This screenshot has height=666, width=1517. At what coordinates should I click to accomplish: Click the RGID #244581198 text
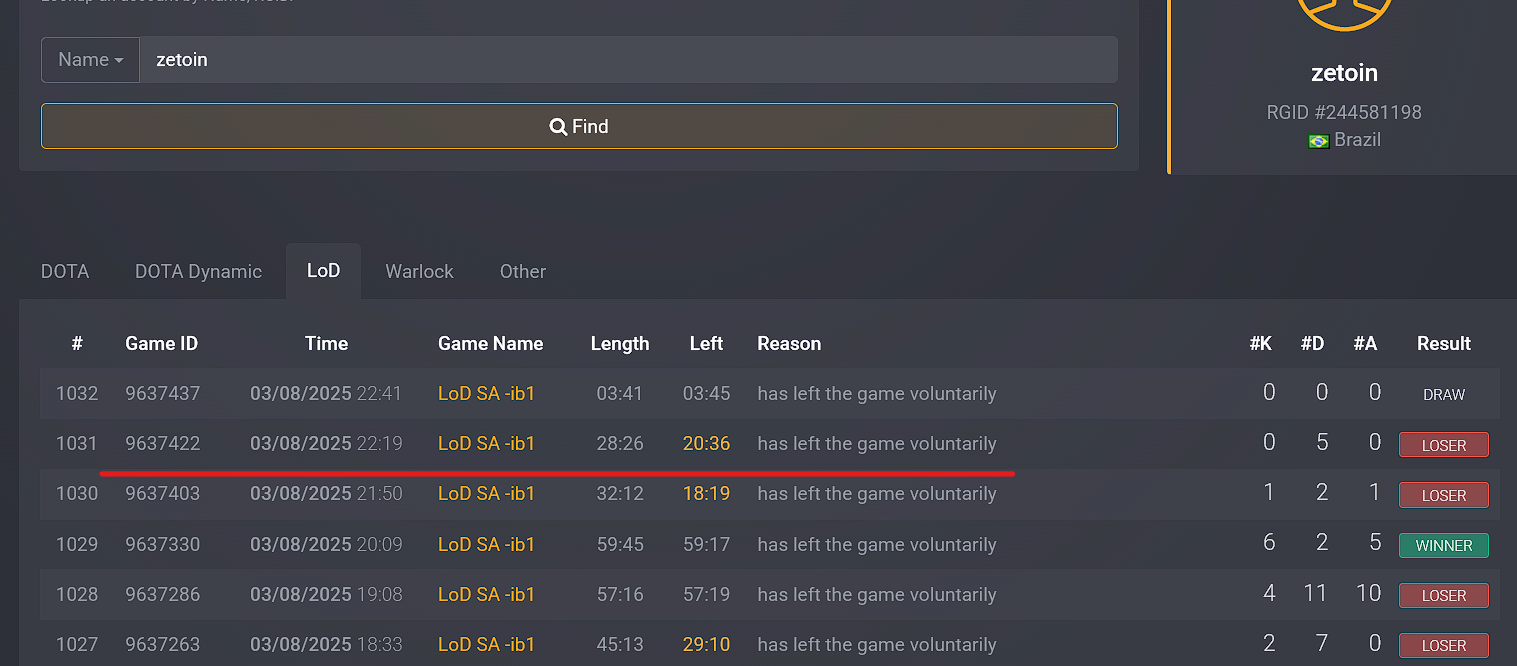[x=1344, y=113]
